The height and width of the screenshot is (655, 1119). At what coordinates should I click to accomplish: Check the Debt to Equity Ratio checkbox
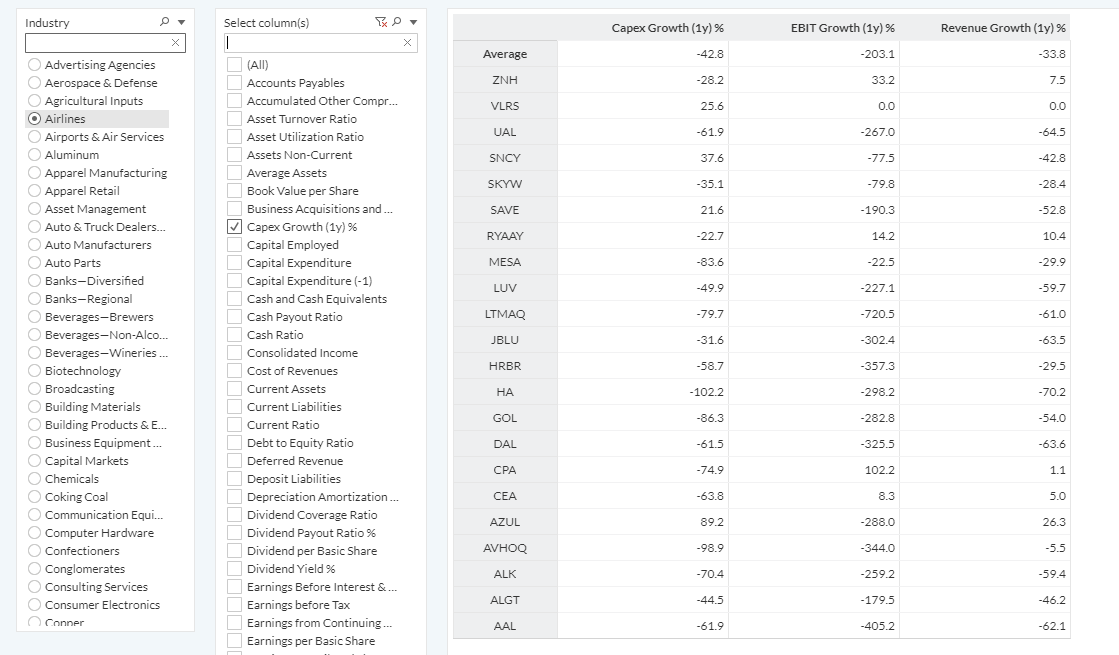[234, 442]
